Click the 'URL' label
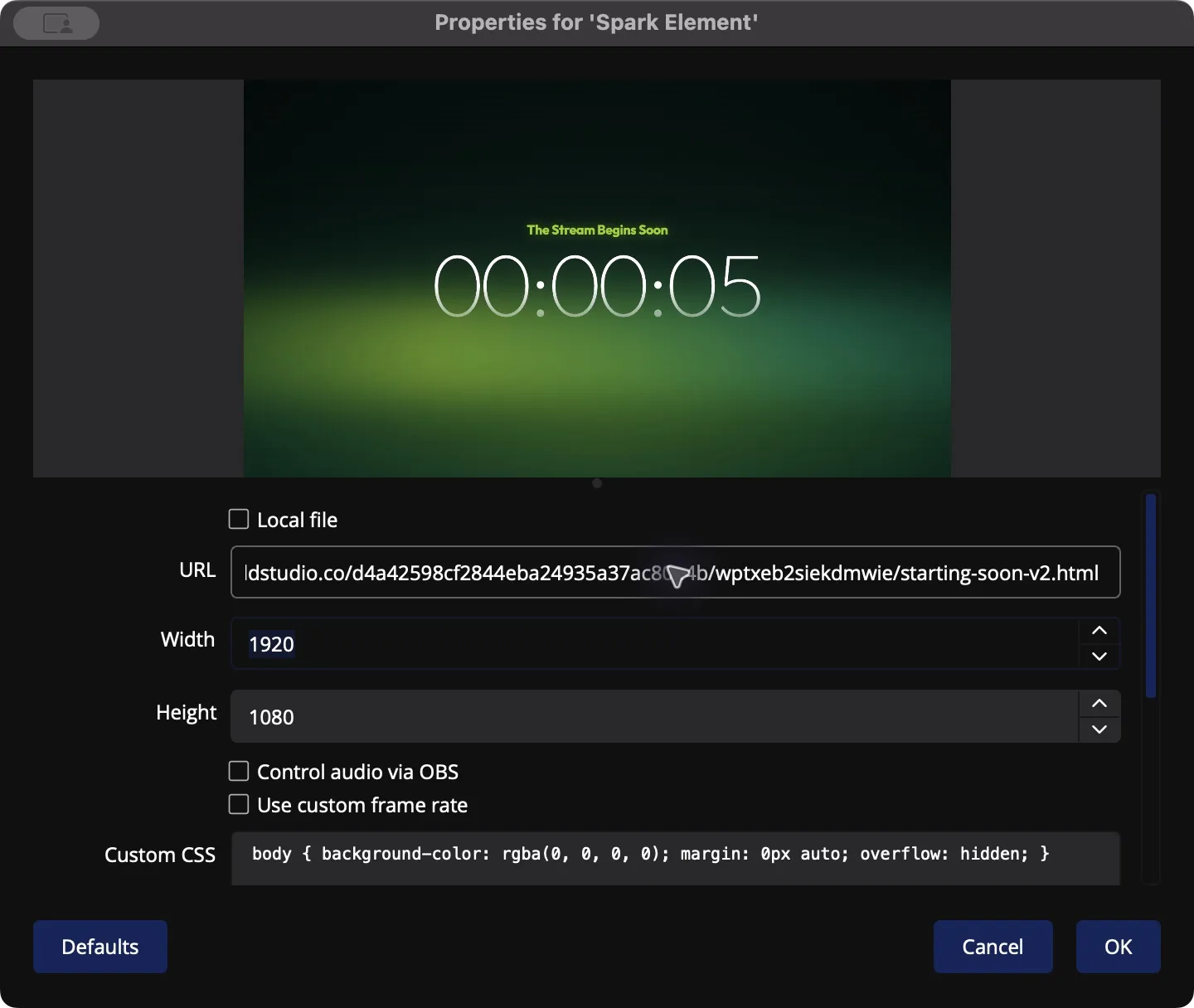The image size is (1194, 1008). coord(197,570)
